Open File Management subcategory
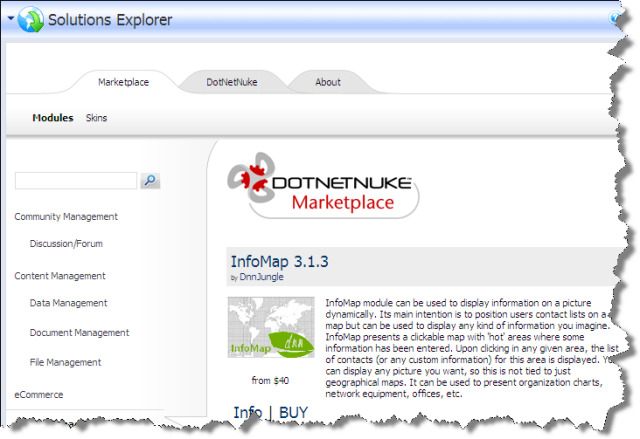Viewport: 640px width, 439px height. coord(65,362)
